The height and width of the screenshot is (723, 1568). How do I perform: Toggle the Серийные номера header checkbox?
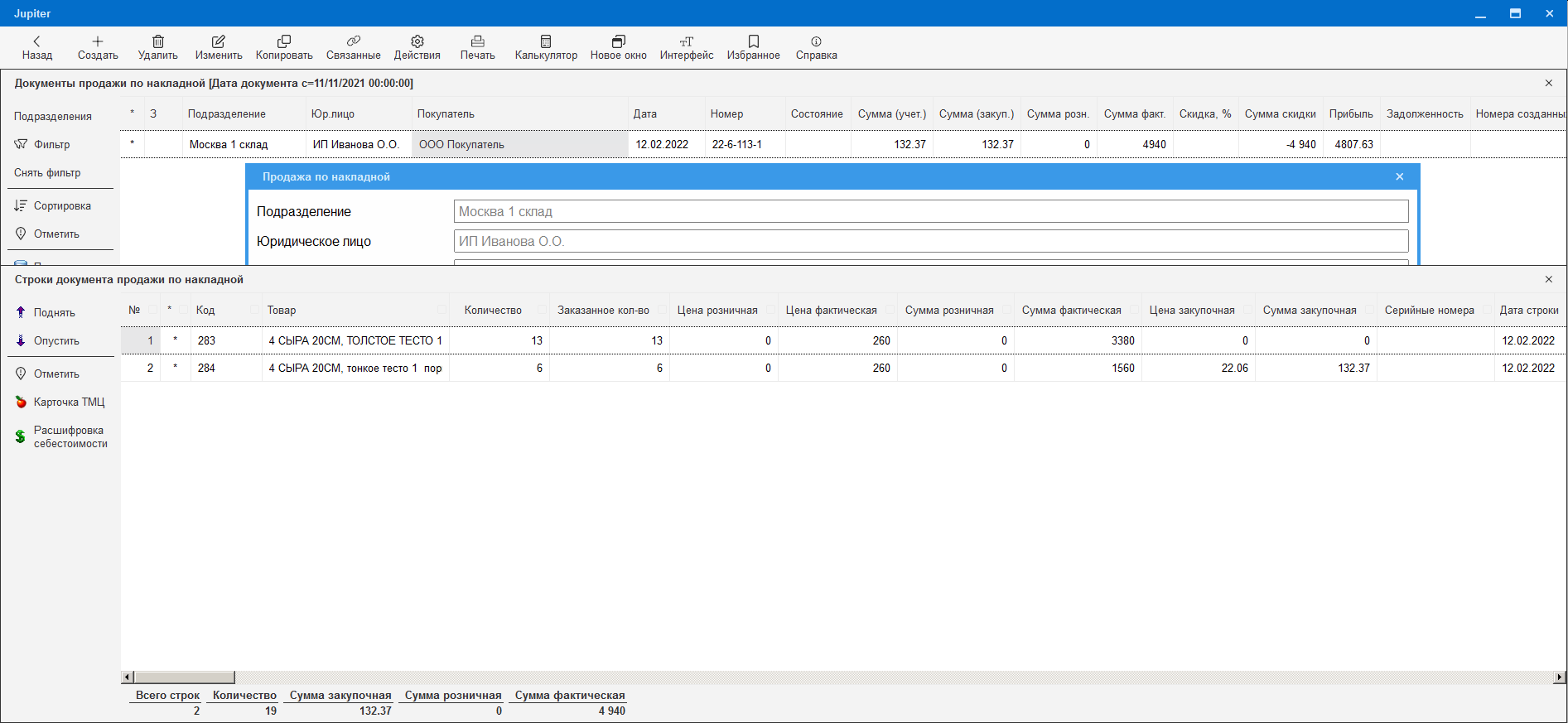1487,310
